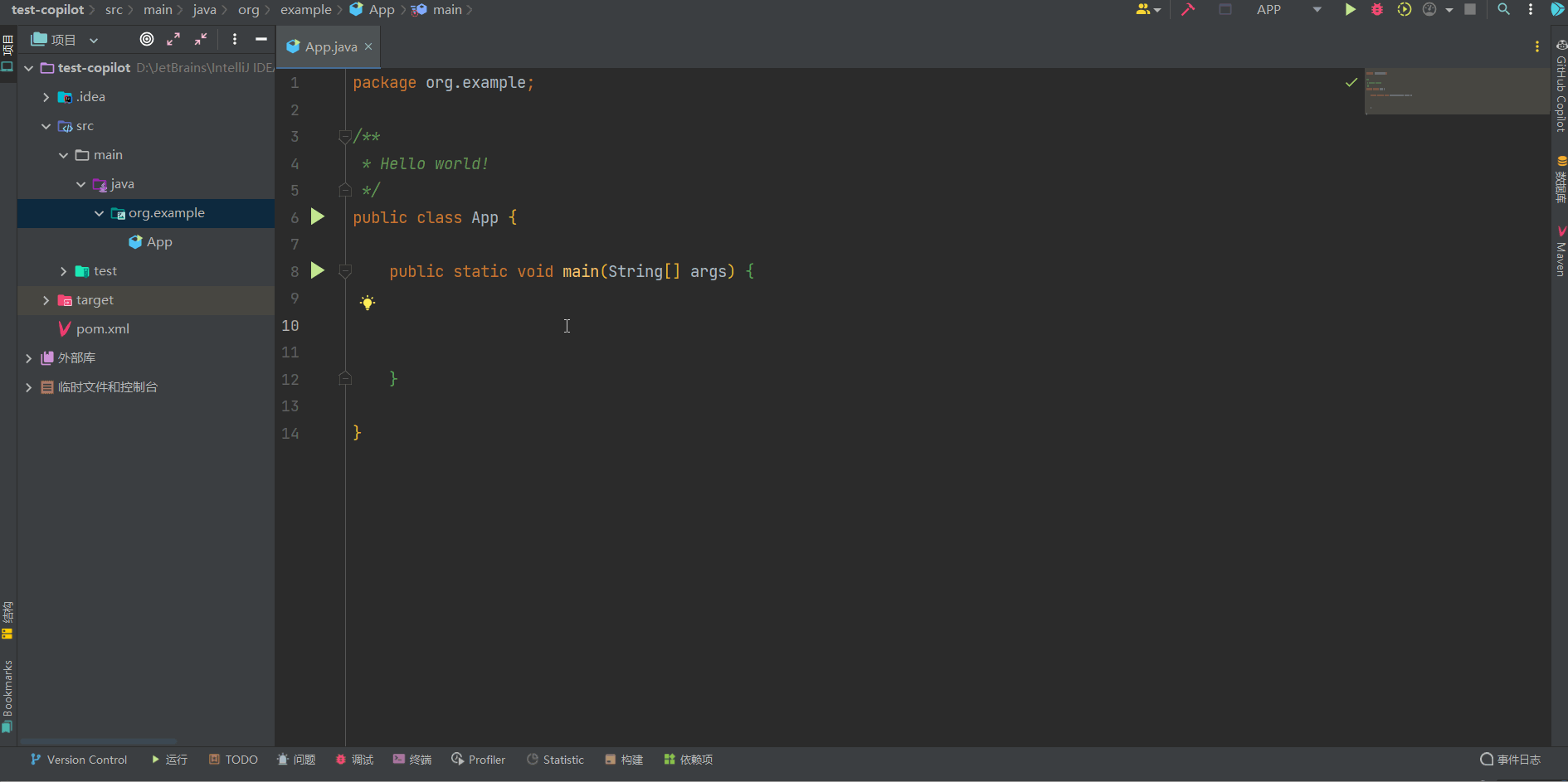
Task: Expand the target folder
Action: (46, 300)
